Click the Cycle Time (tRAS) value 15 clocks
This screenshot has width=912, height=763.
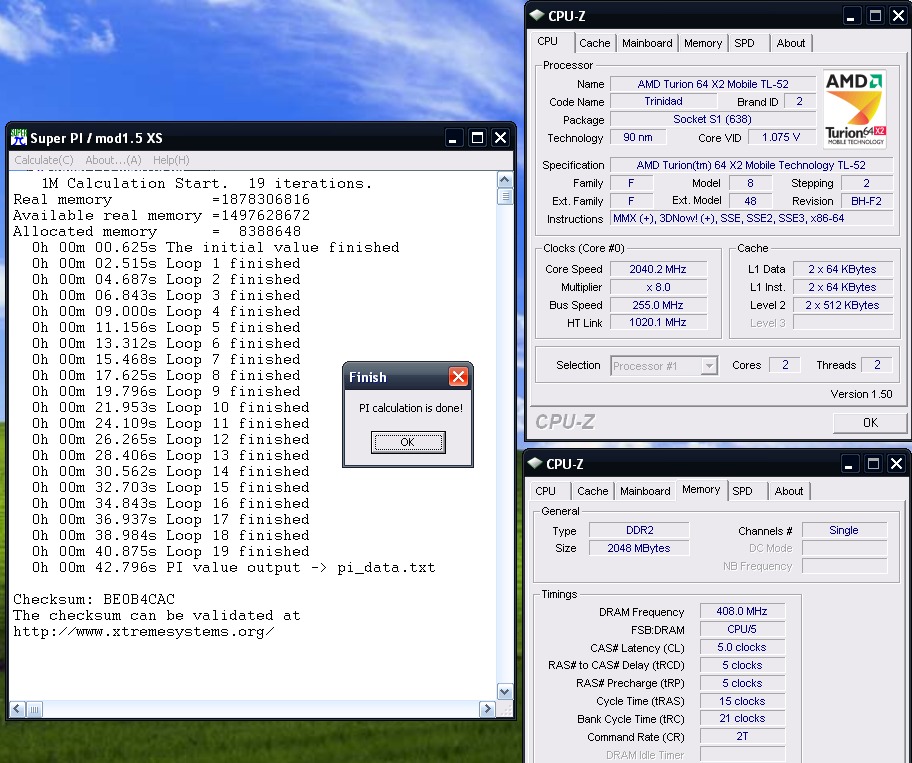[x=742, y=701]
